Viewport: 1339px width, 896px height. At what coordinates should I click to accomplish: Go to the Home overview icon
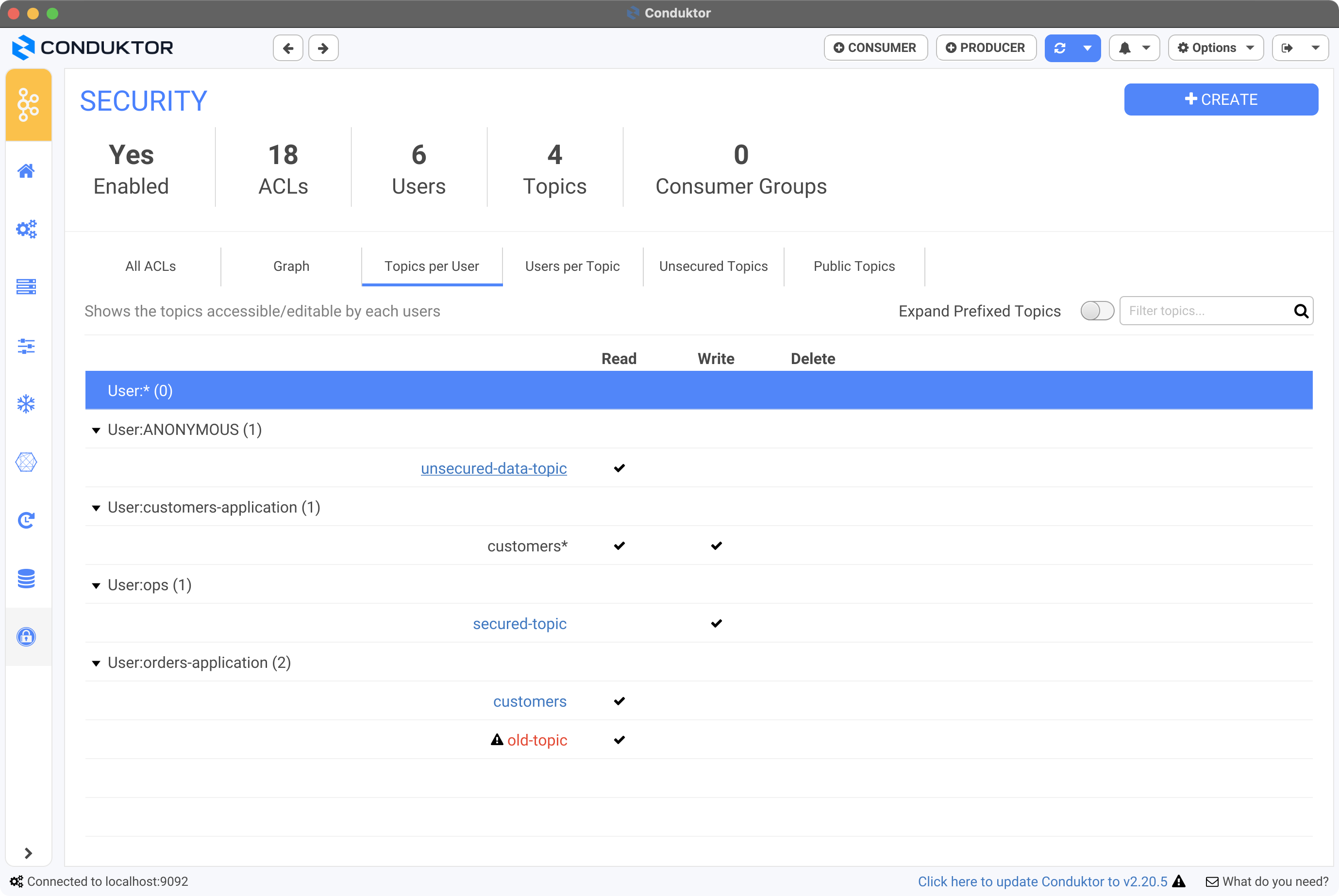click(x=26, y=170)
